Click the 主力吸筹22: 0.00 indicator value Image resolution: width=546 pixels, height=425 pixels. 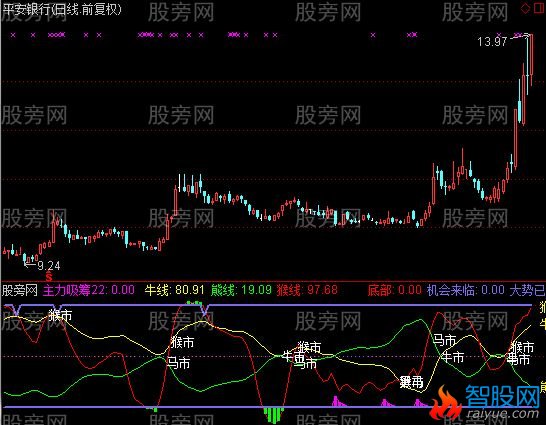89,290
